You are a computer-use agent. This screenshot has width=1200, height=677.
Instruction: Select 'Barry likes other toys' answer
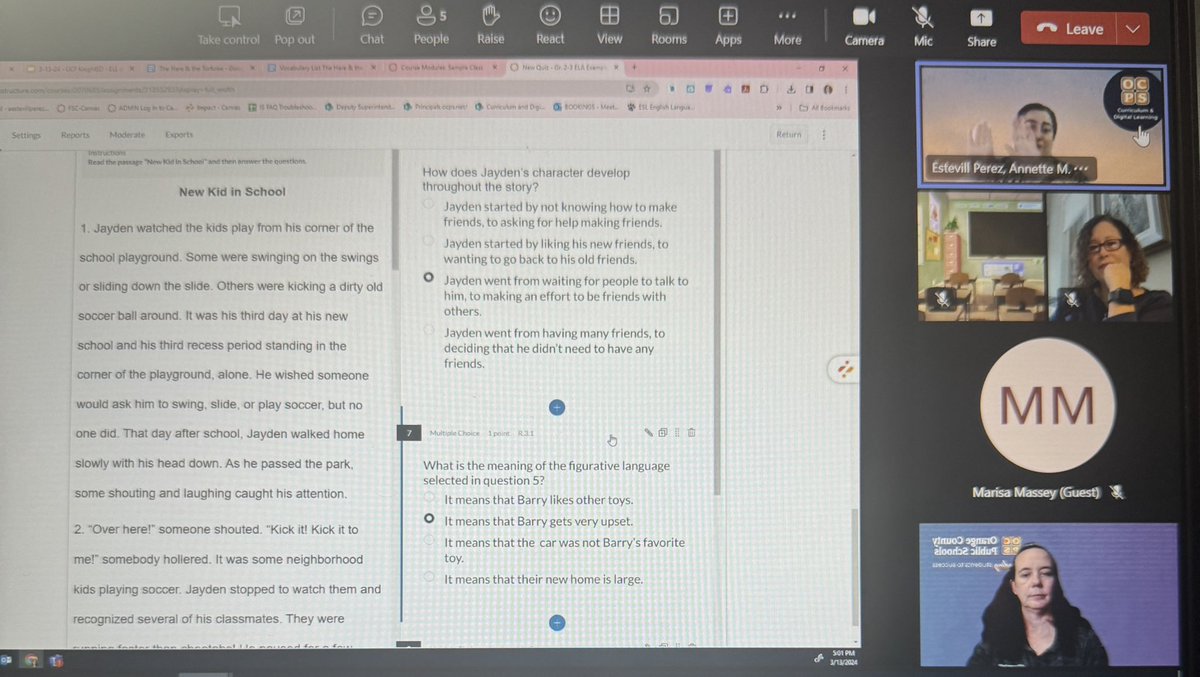point(429,498)
